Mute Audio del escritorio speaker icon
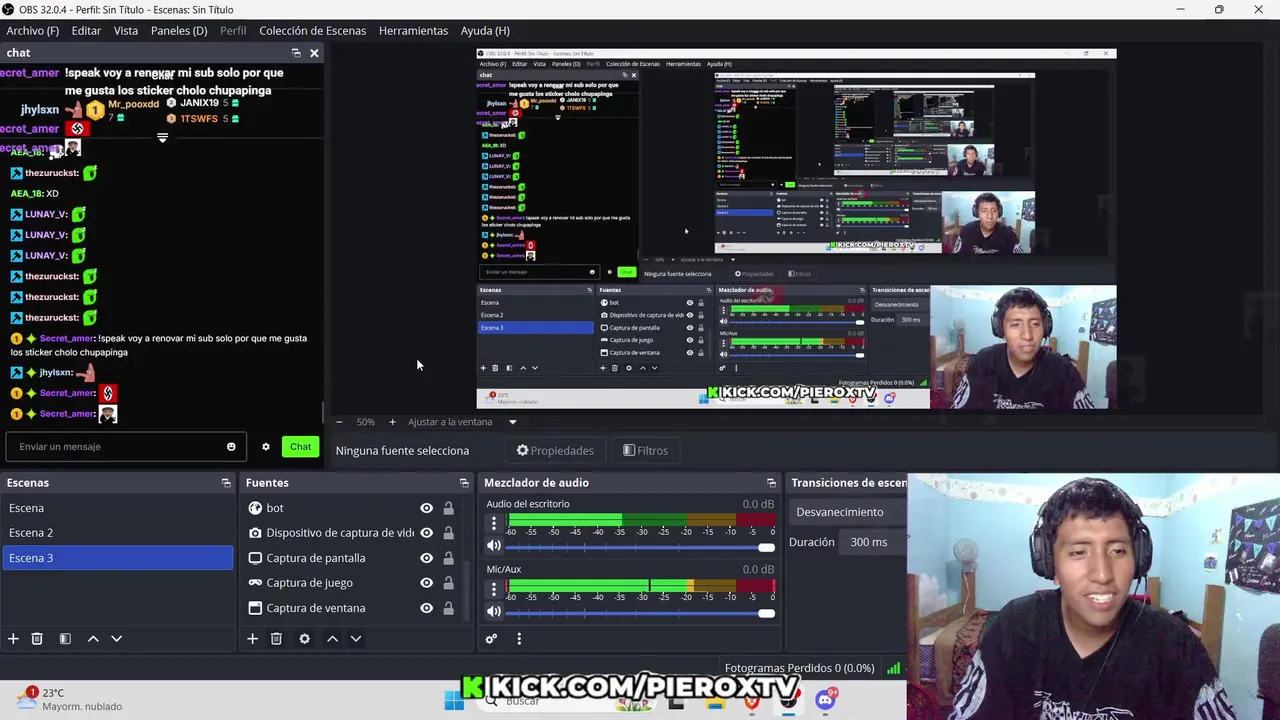This screenshot has width=1280, height=720. click(x=493, y=546)
